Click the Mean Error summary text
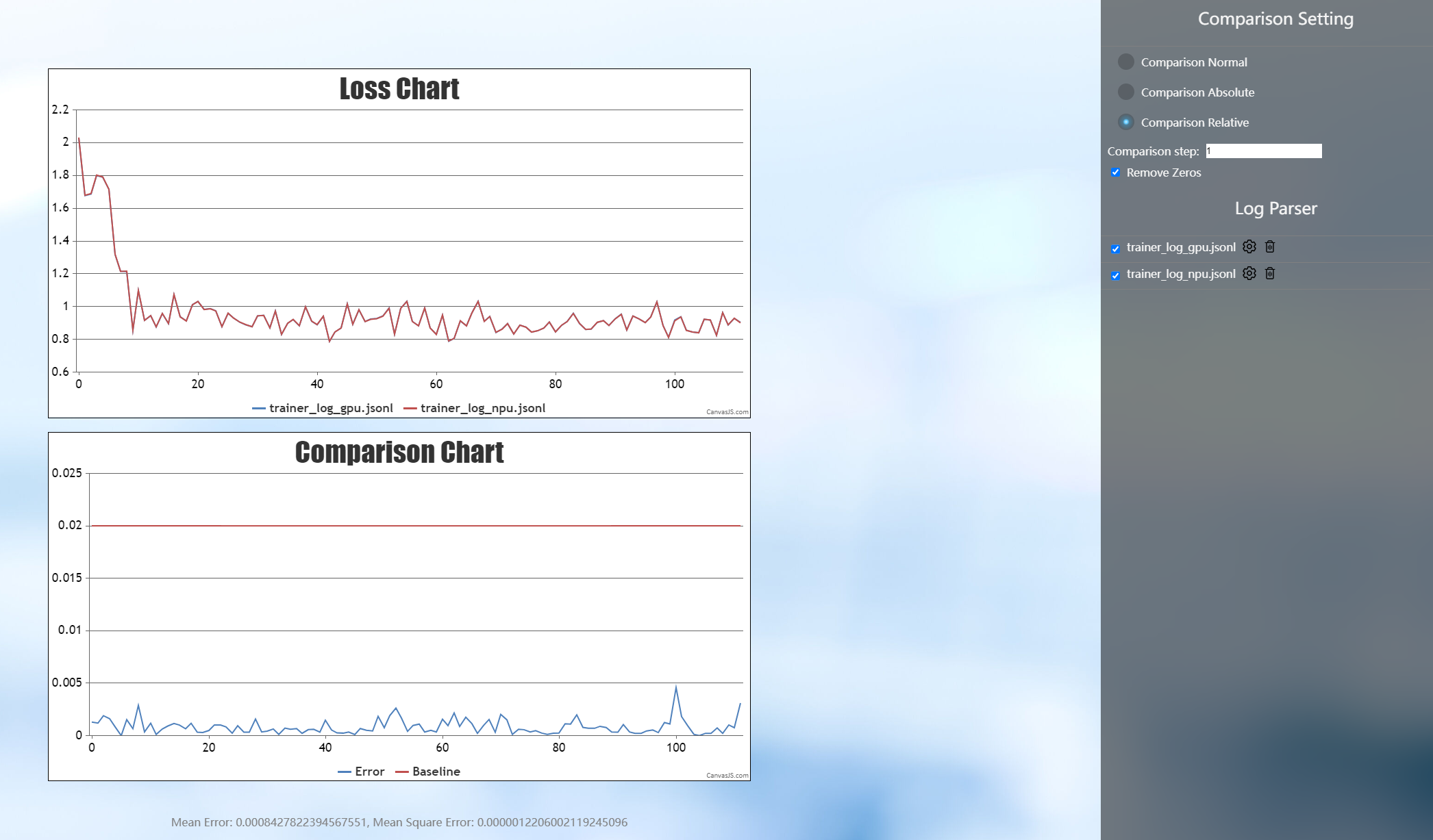The width and height of the screenshot is (1433, 840). click(399, 822)
